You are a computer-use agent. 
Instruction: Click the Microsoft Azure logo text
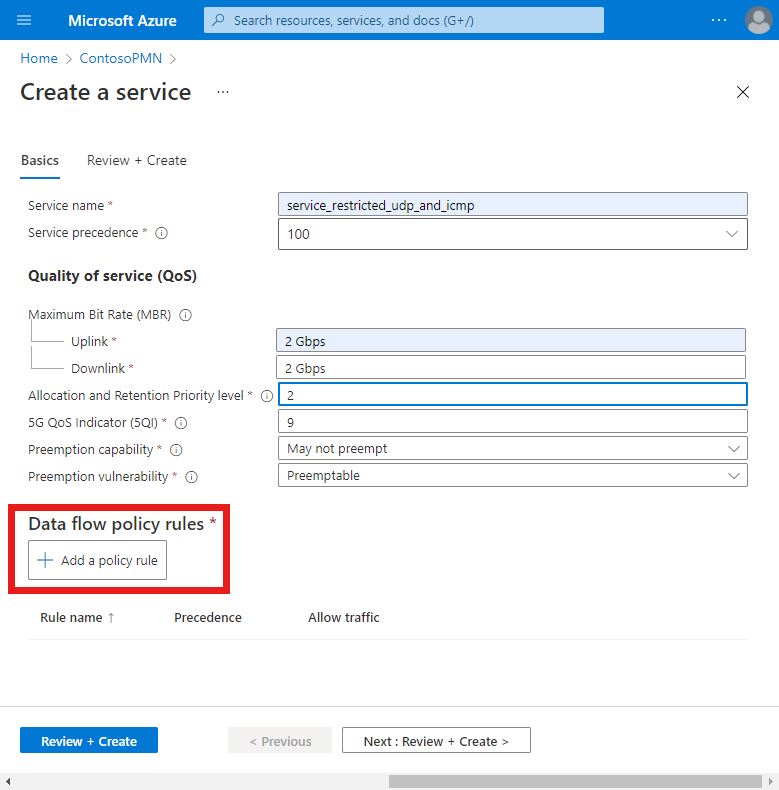click(x=122, y=21)
